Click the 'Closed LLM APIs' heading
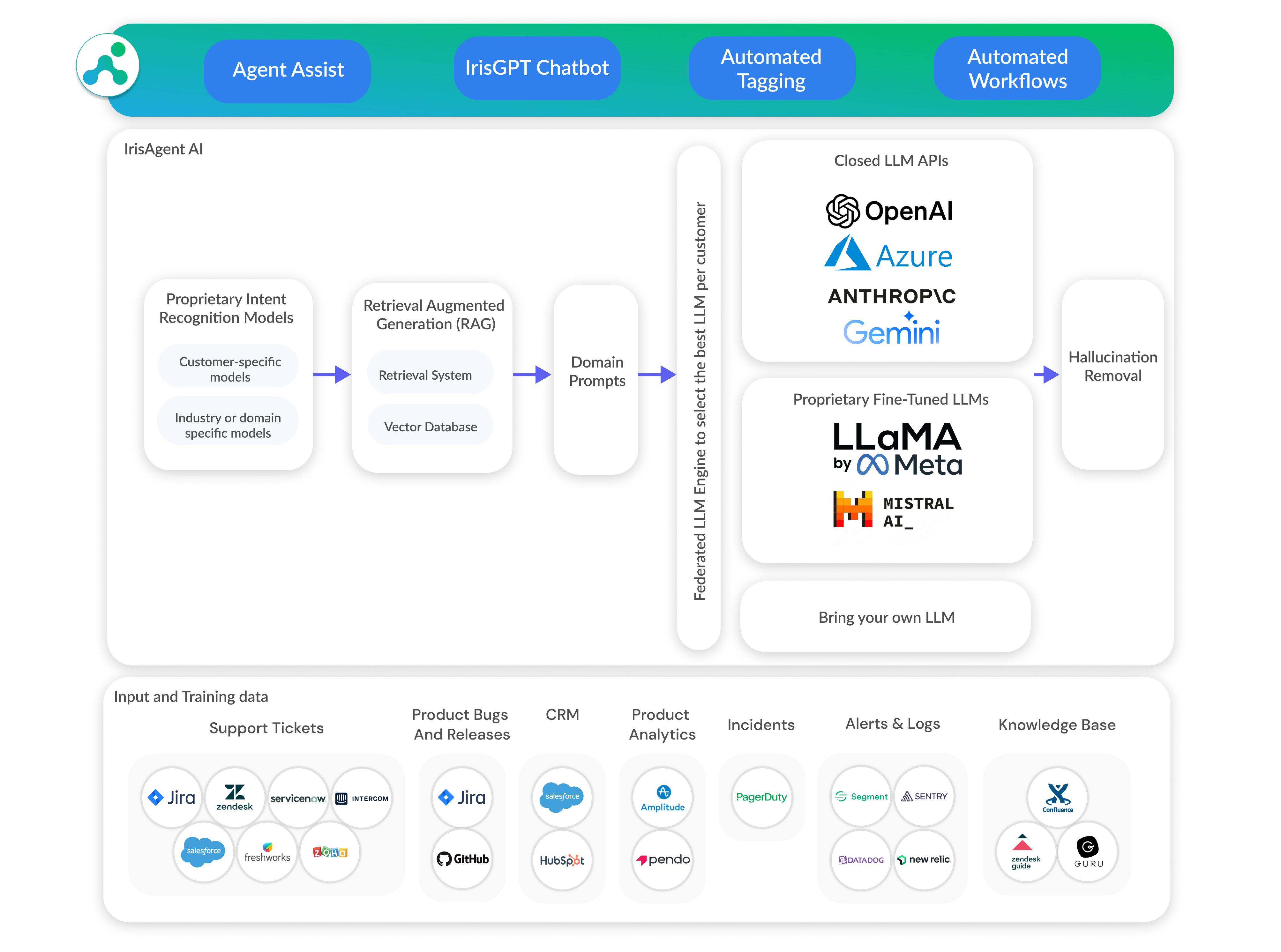Viewport: 1281px width, 952px height. pos(891,161)
